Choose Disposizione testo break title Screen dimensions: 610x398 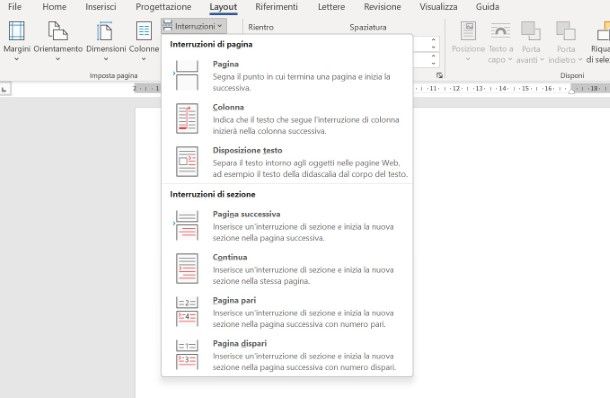(x=247, y=150)
